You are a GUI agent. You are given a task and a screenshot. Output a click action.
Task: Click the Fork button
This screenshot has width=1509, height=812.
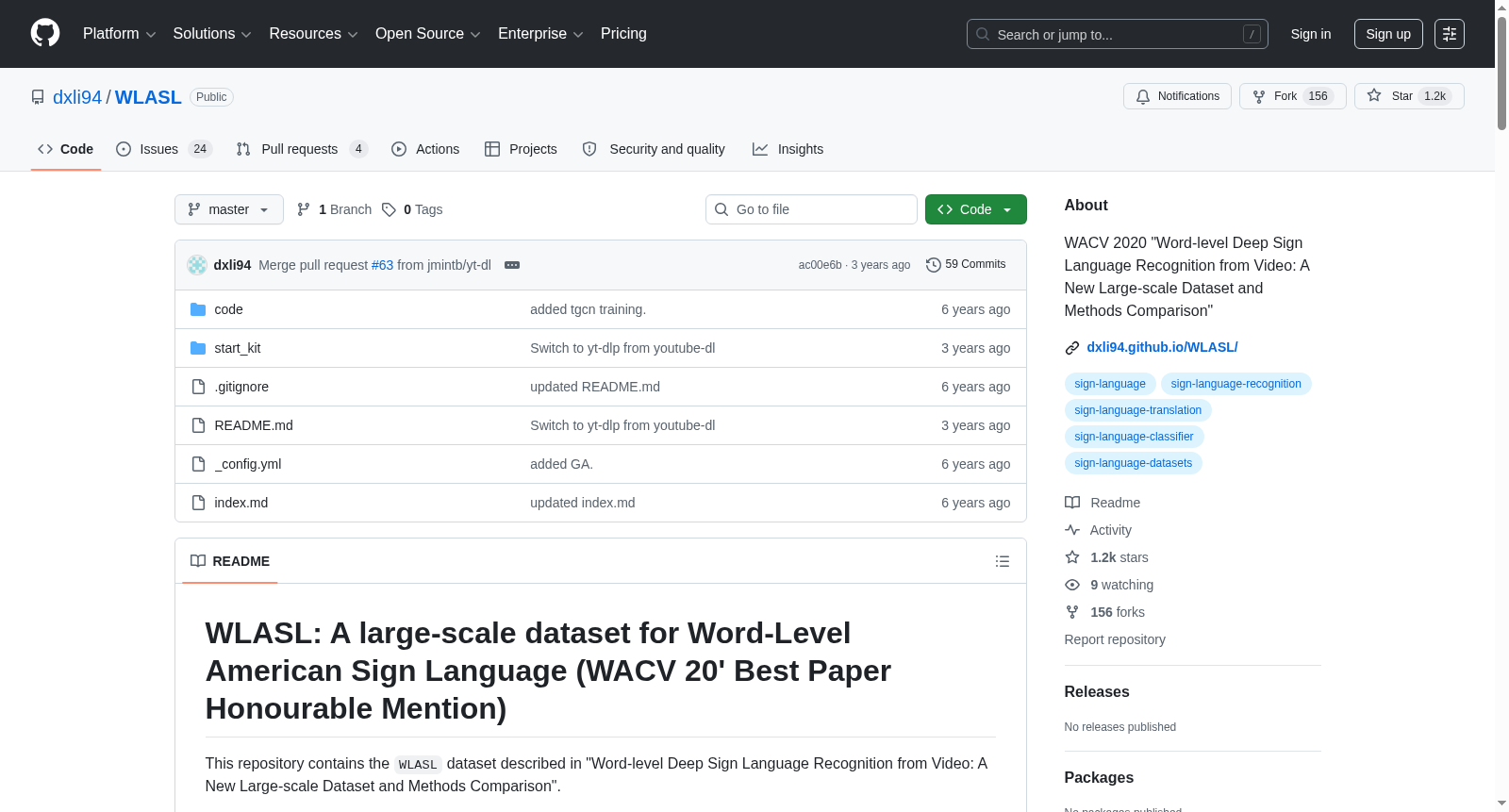tap(1292, 96)
